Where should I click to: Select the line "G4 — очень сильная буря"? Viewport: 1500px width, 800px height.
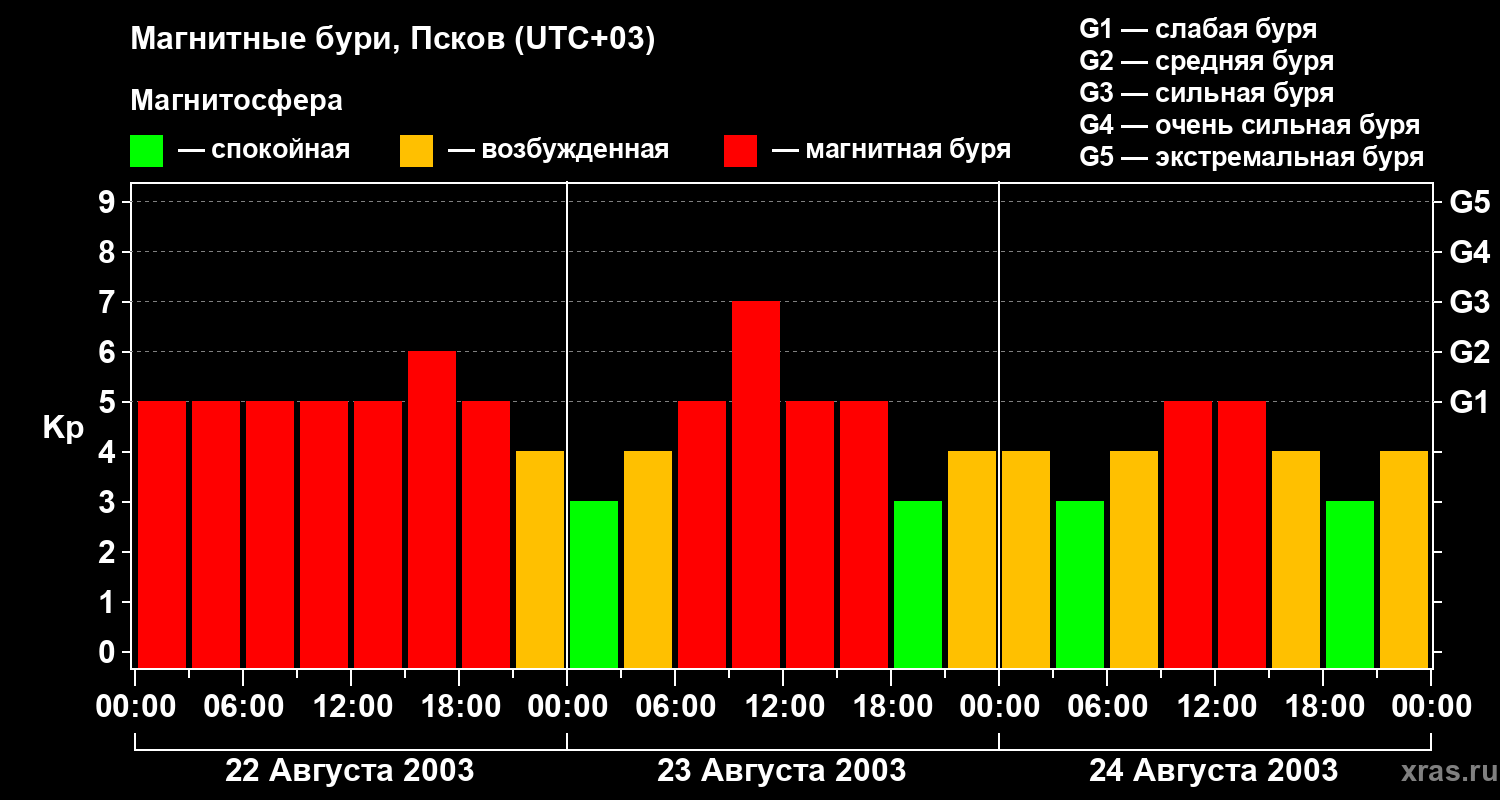pos(1250,125)
